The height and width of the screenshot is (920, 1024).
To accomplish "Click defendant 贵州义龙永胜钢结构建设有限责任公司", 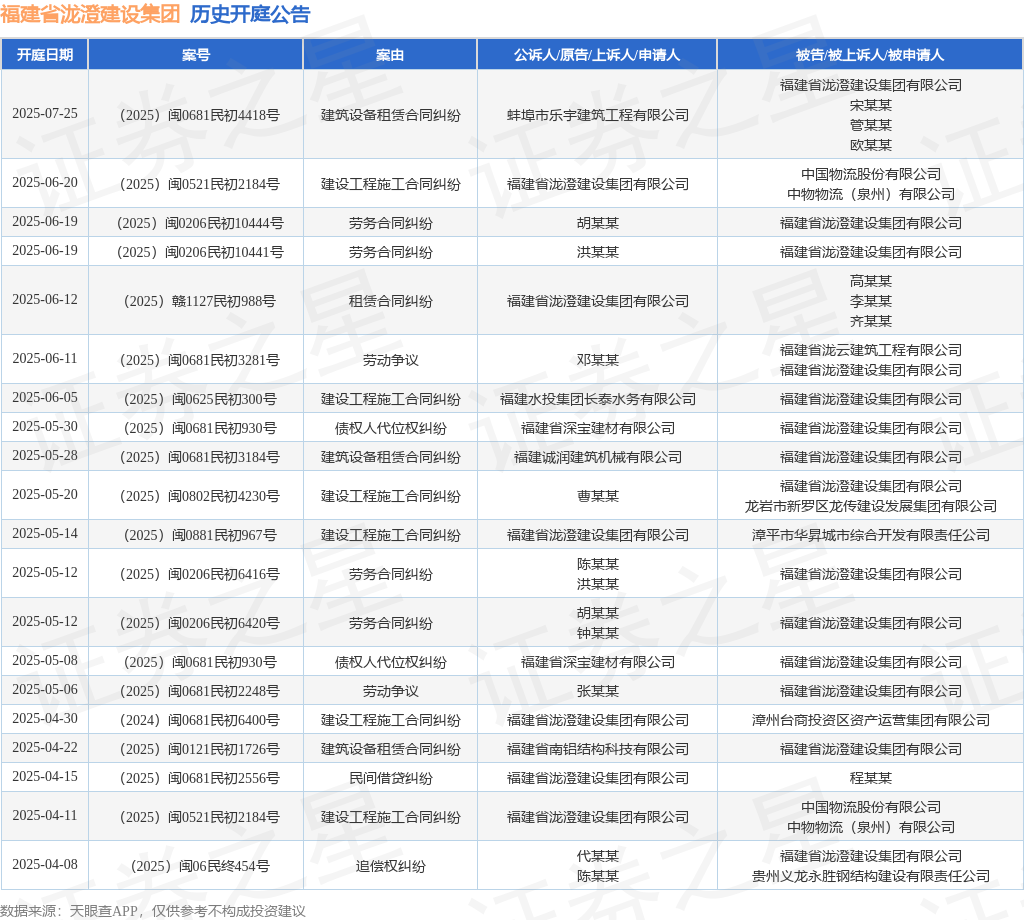I will tap(871, 876).
